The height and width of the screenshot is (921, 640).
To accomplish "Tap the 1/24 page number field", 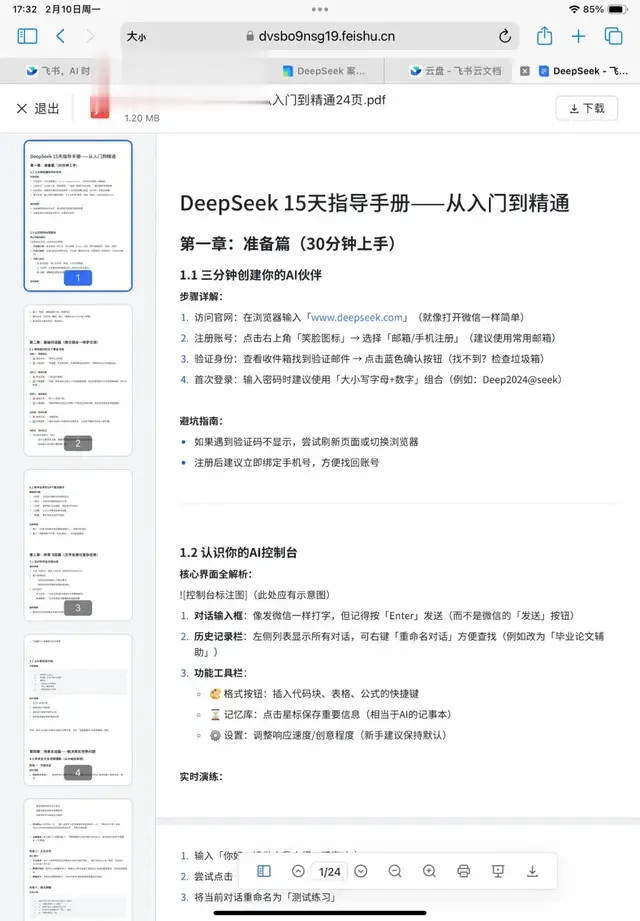I will click(x=329, y=872).
